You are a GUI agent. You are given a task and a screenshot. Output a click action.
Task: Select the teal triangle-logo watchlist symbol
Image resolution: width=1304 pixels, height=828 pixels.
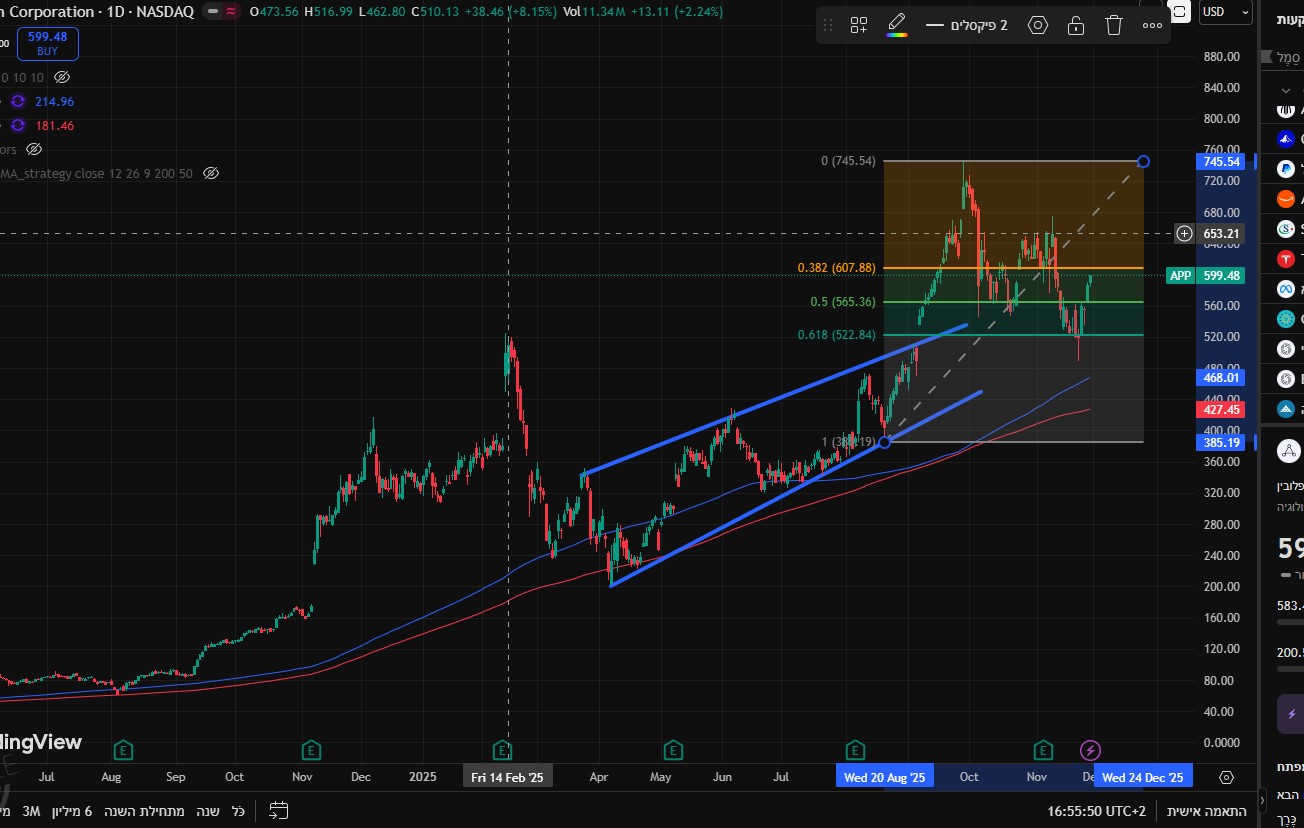1287,409
